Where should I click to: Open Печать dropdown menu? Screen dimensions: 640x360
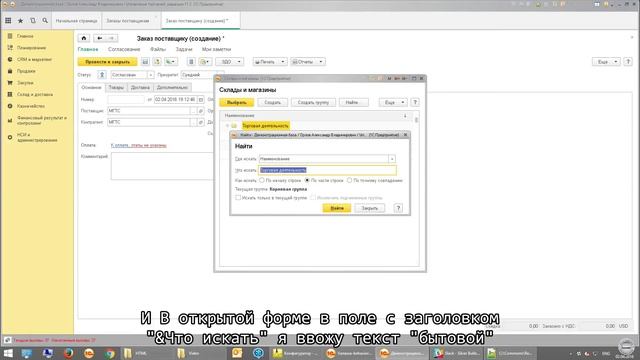(269, 62)
